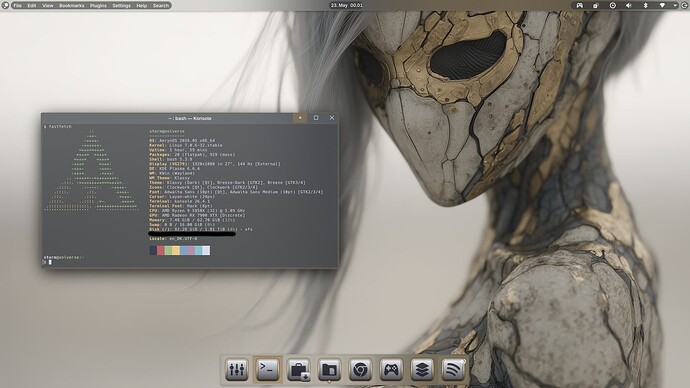The width and height of the screenshot is (690, 388).
Task: Expand hidden system tray icons arrow
Action: click(675, 5)
